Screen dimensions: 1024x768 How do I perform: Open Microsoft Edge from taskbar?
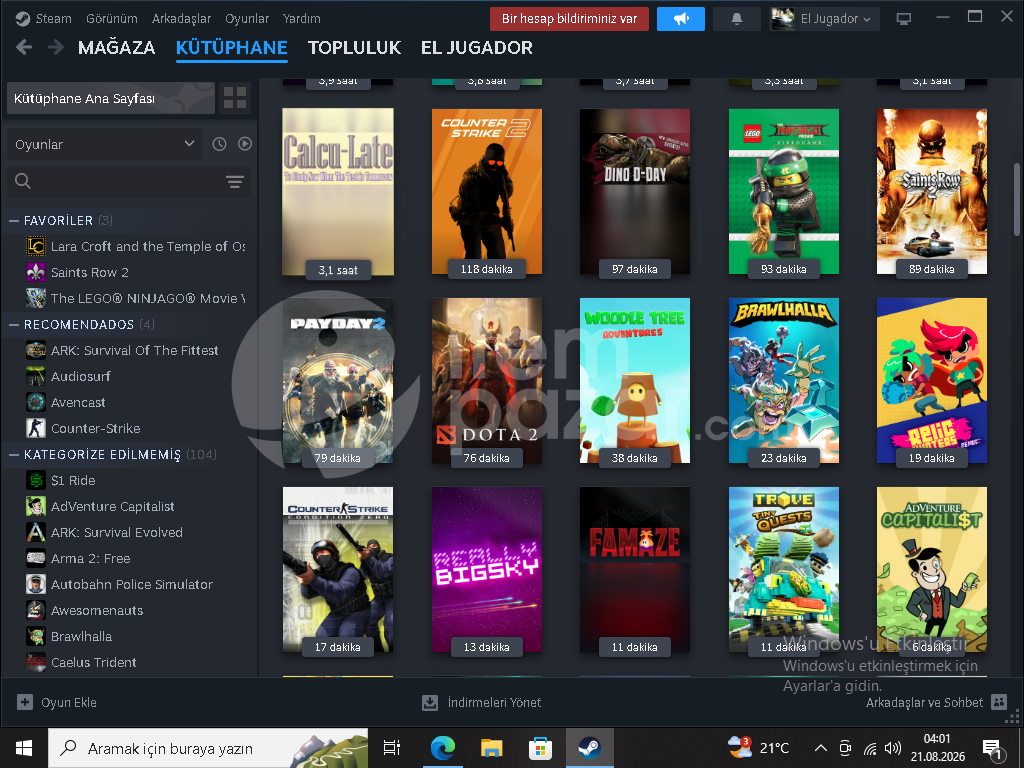pos(443,748)
